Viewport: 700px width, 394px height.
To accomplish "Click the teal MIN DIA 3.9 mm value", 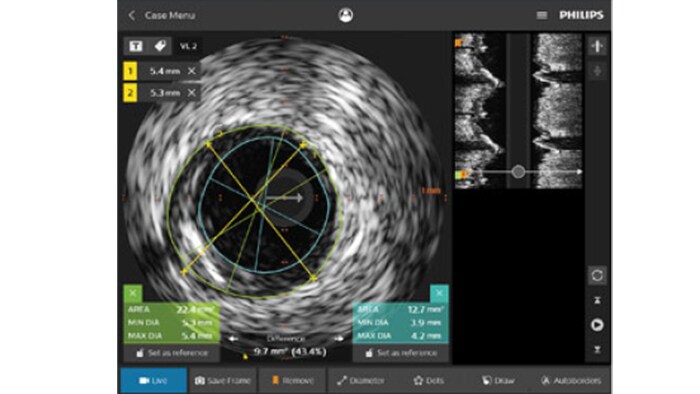I will coord(425,322).
